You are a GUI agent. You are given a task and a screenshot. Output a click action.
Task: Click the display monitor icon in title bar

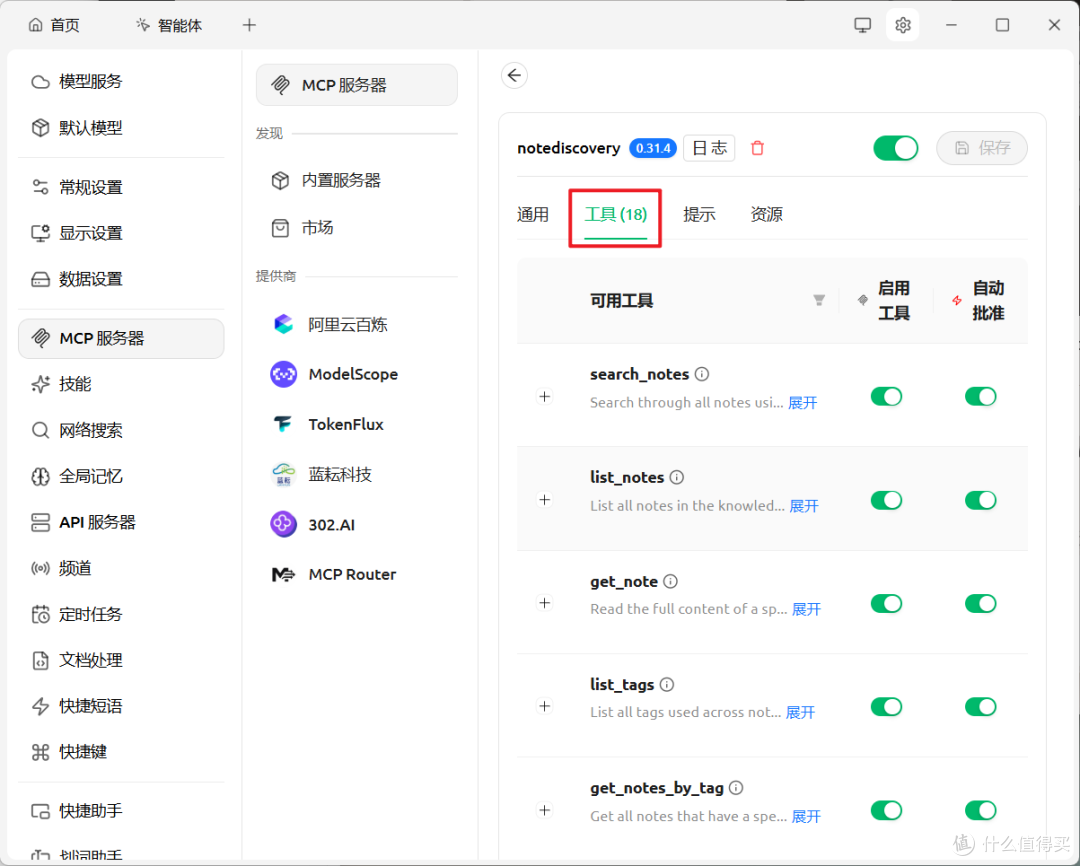pos(862,25)
